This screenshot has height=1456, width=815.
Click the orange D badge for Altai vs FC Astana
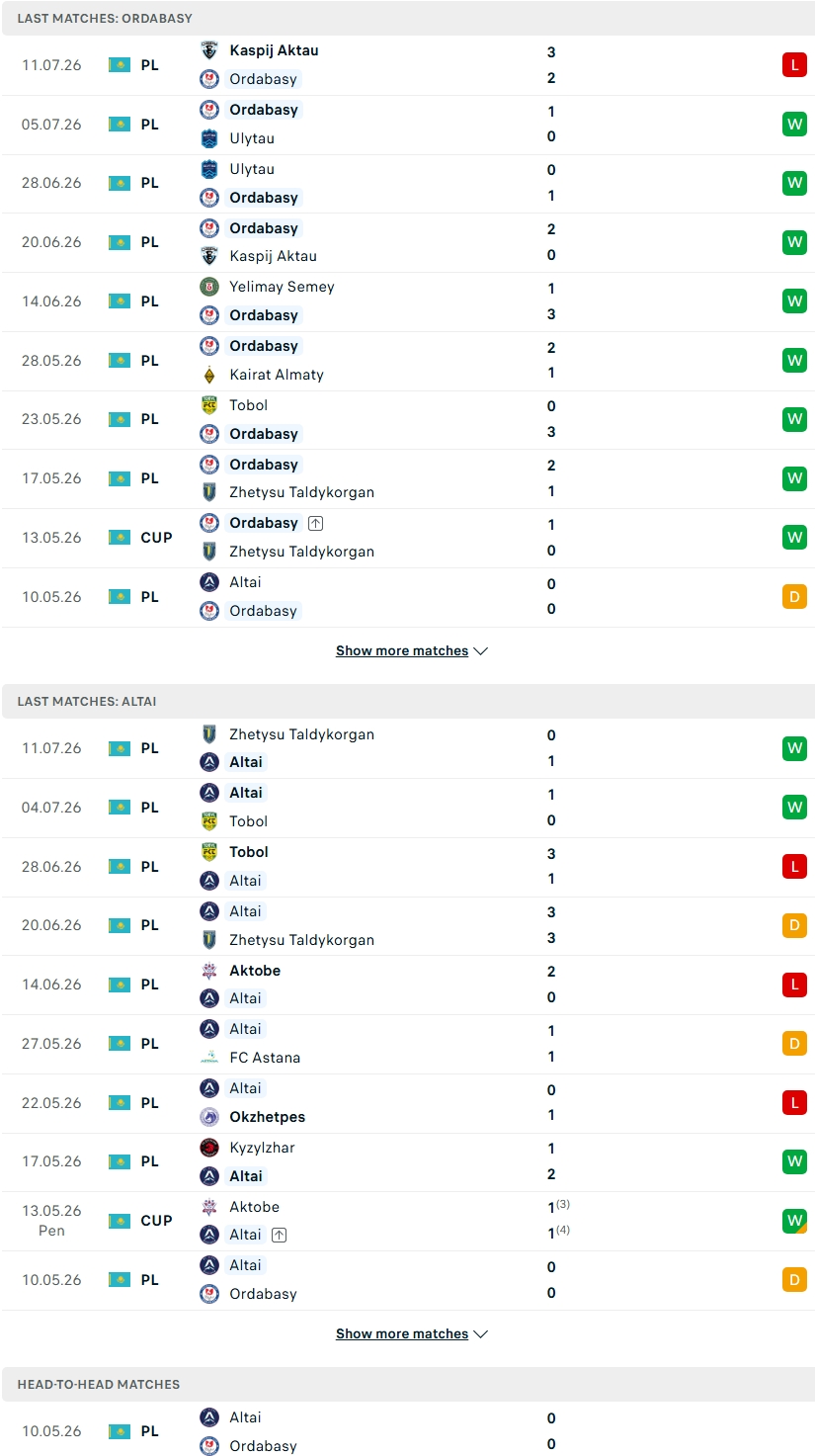point(794,1044)
